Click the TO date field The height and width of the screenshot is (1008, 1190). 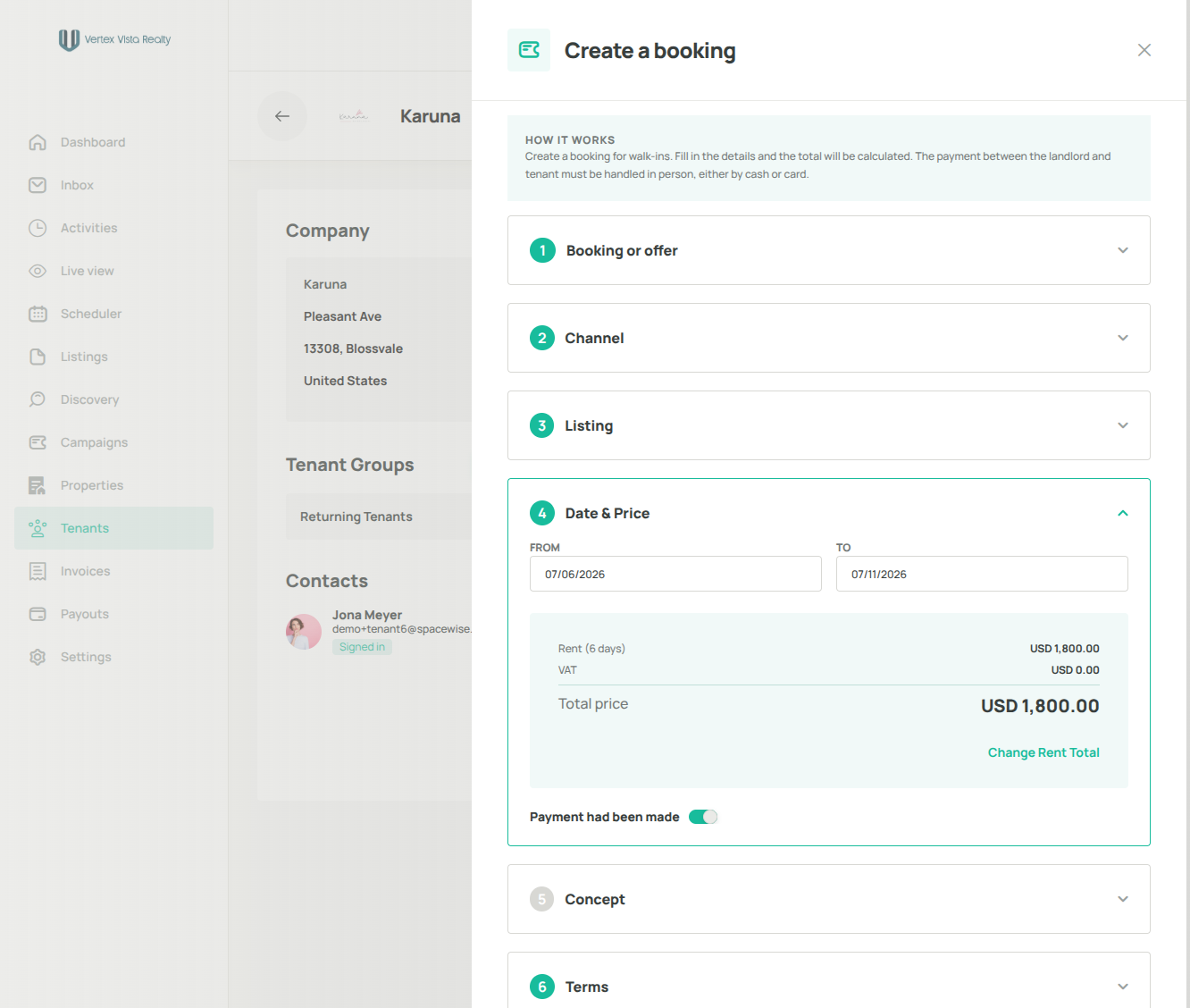(x=982, y=574)
